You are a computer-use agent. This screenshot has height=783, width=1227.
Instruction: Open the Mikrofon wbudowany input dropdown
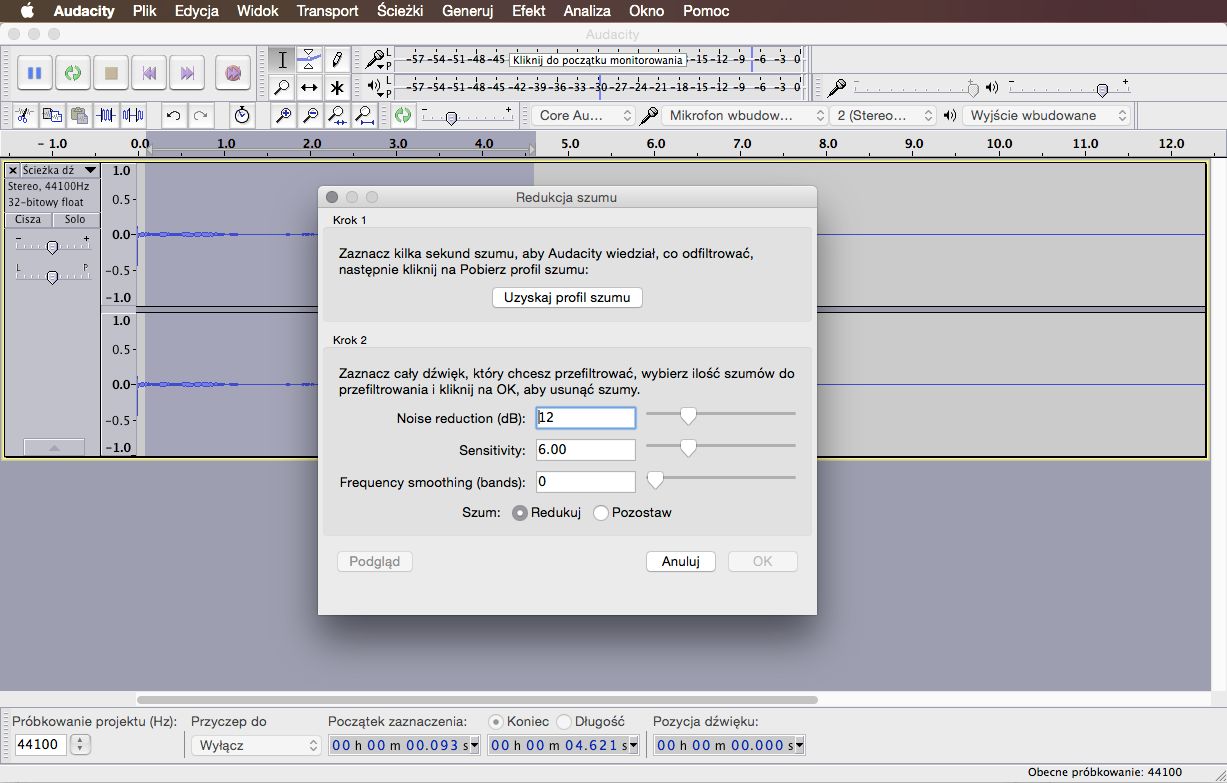tap(745, 115)
